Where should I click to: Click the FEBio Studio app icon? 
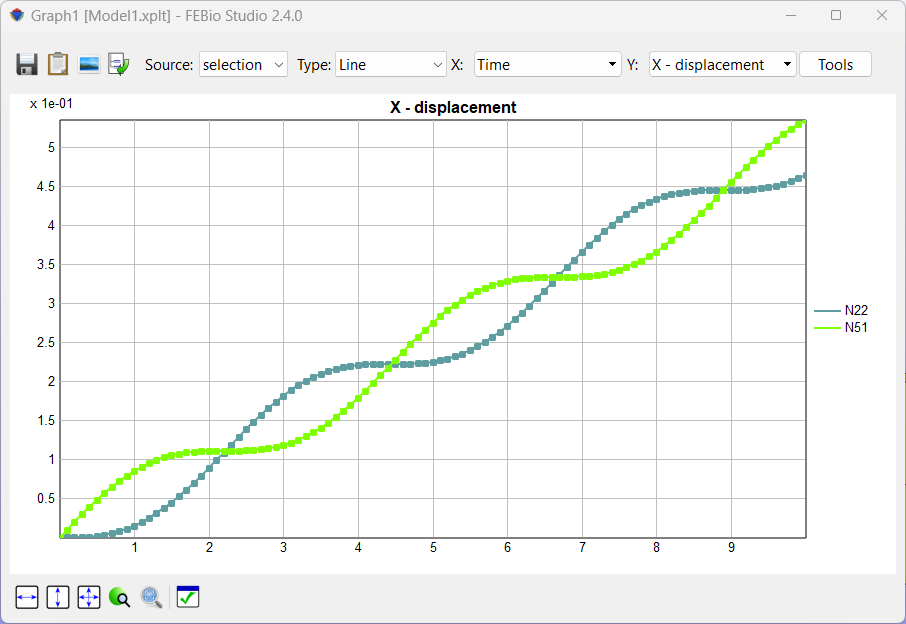click(17, 16)
